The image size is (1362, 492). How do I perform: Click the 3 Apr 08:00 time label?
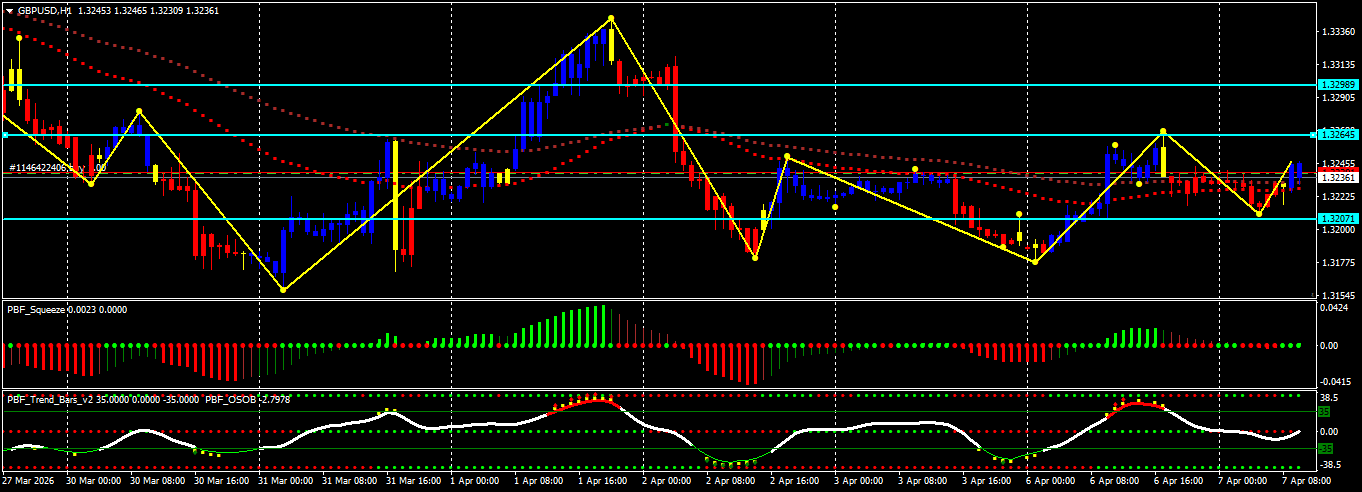[925, 481]
